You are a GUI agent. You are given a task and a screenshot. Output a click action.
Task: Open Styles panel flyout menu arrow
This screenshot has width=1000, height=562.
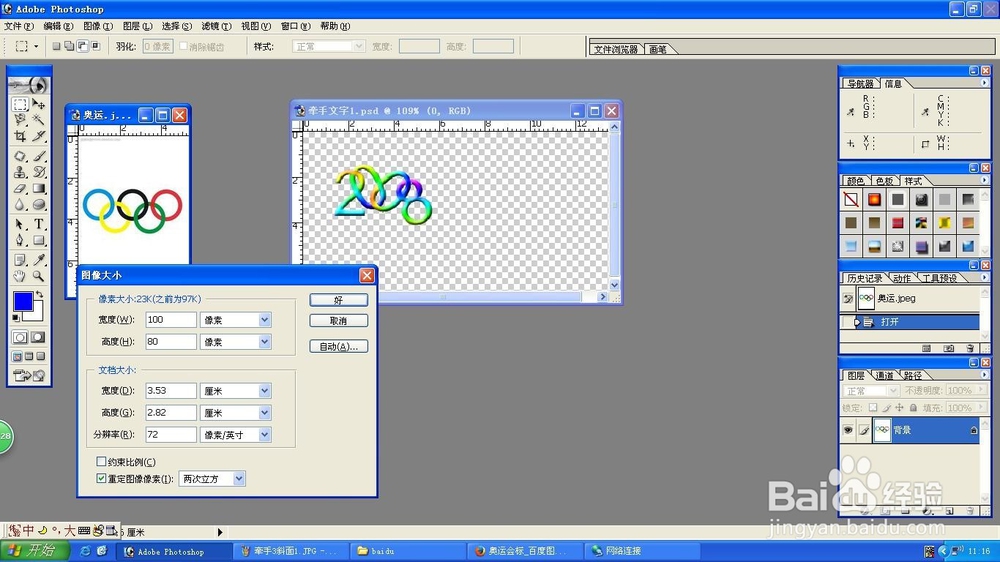[x=984, y=181]
